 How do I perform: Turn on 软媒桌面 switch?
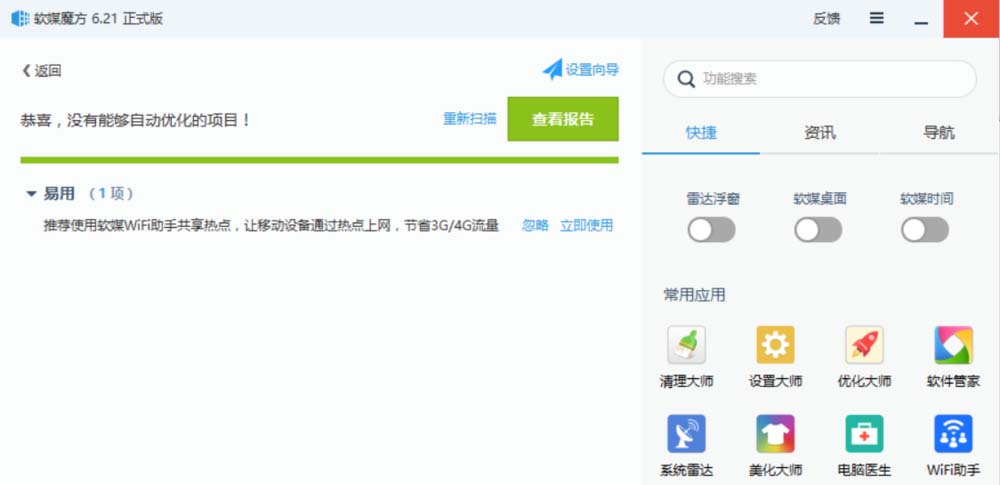point(818,230)
